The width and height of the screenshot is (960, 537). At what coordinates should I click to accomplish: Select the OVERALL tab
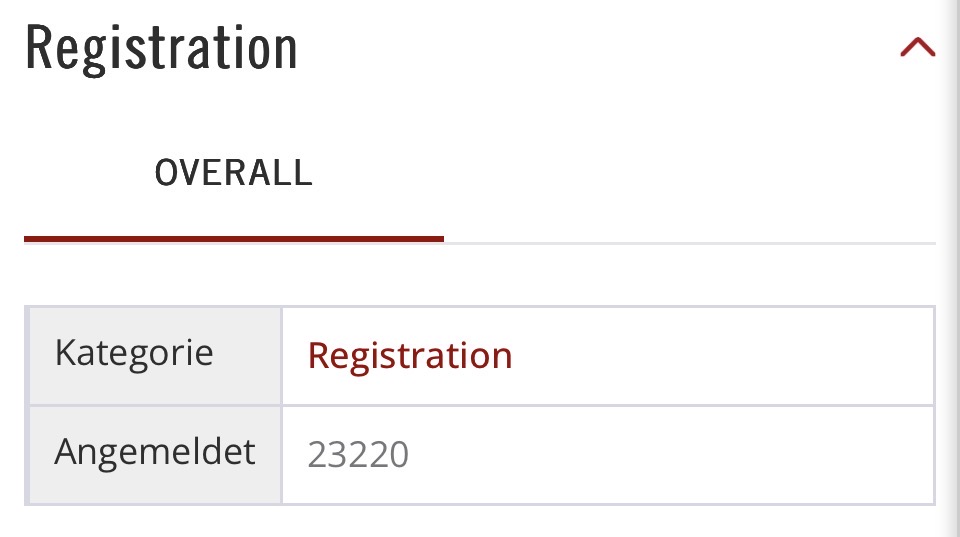pyautogui.click(x=233, y=173)
